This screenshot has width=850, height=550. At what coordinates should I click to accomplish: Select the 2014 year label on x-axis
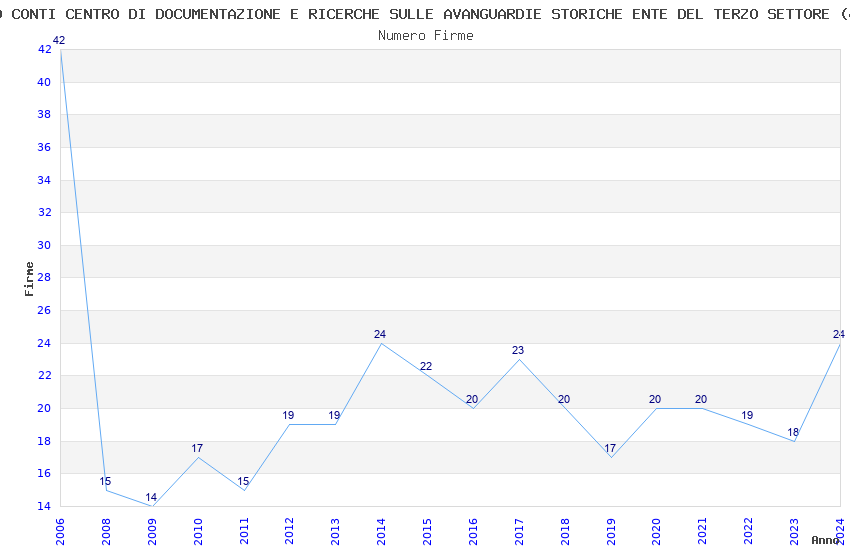tap(381, 531)
